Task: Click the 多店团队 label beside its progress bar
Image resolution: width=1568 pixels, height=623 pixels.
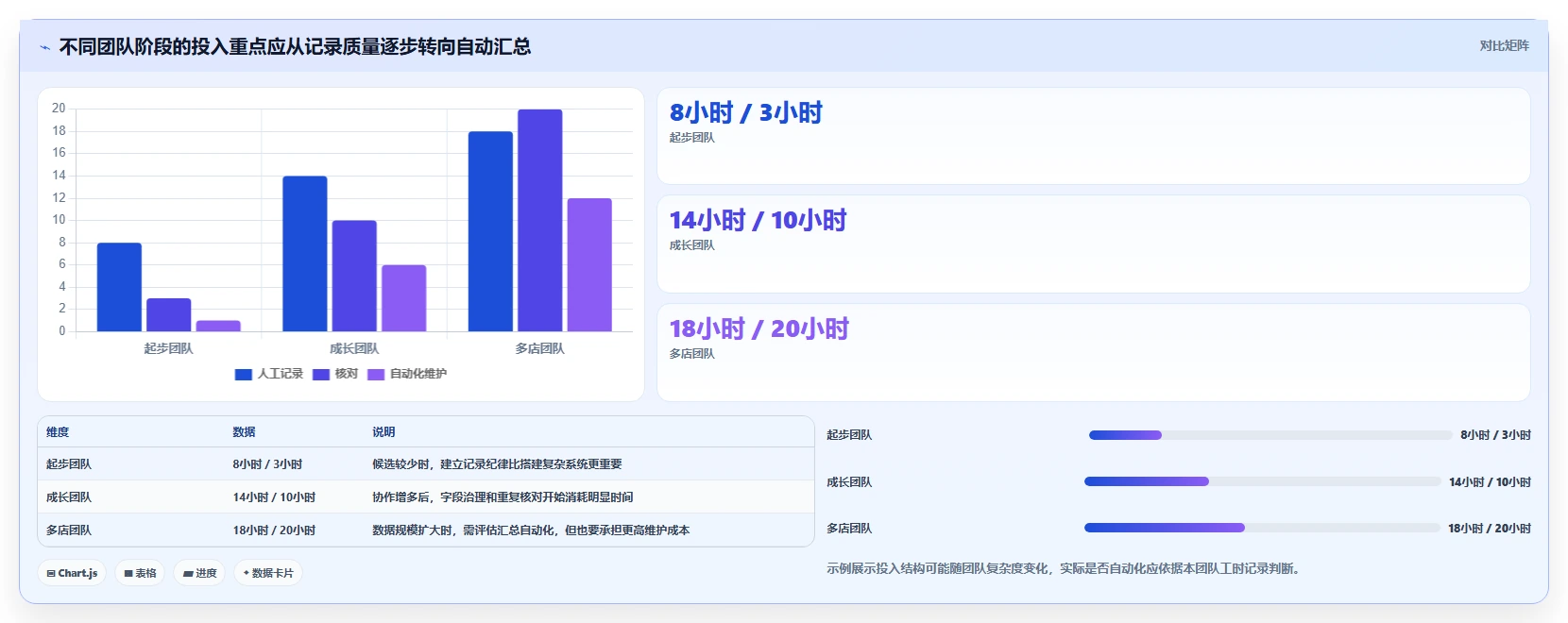Action: point(849,529)
